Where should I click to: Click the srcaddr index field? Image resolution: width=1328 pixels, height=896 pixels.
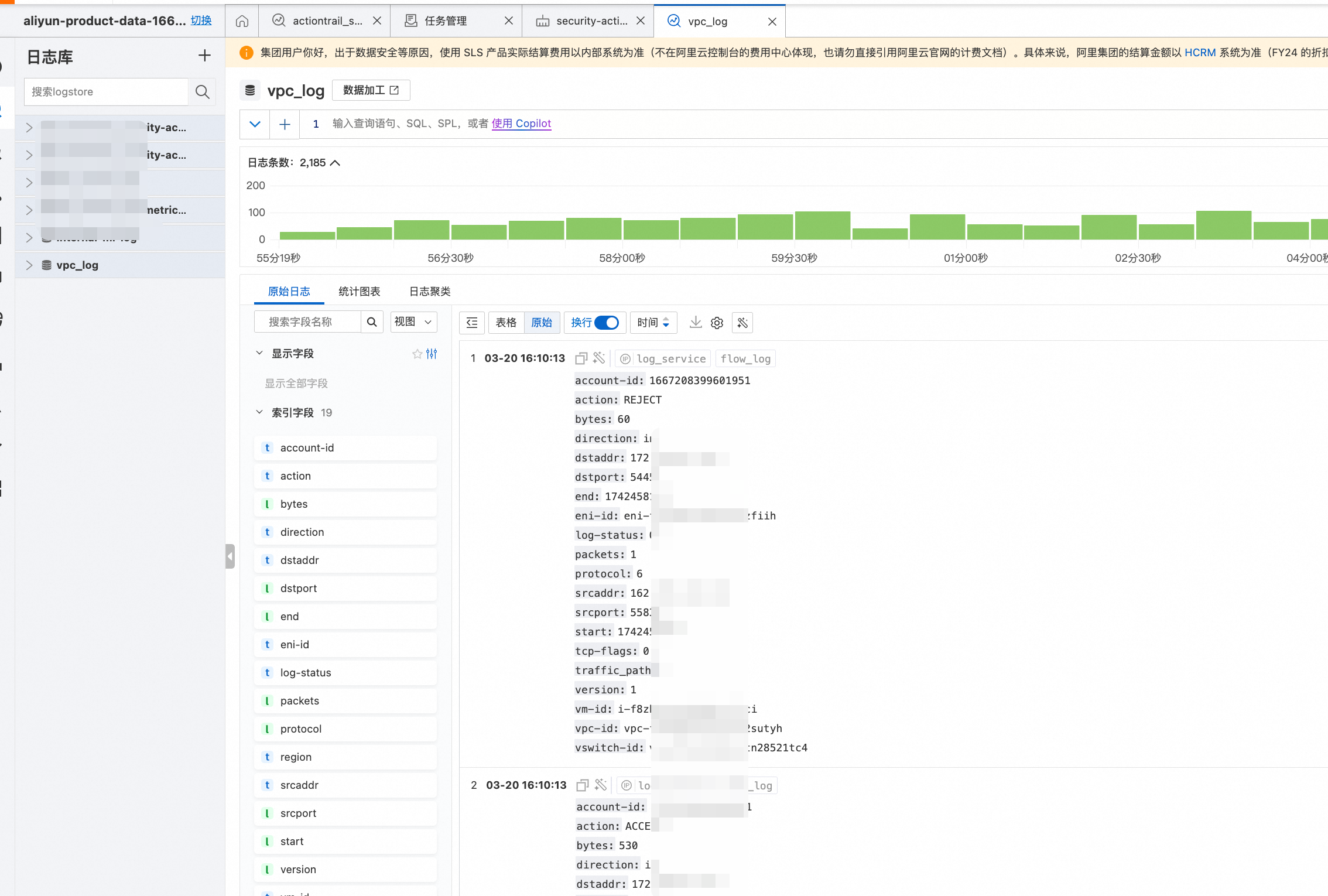pos(345,785)
